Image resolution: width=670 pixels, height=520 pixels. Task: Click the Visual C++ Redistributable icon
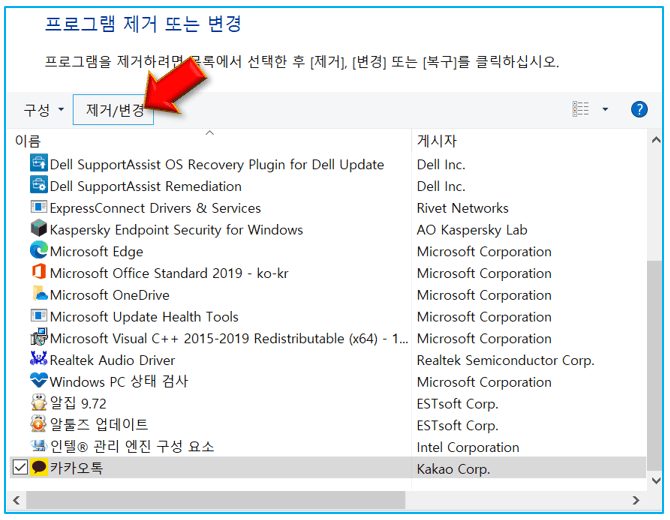(39, 337)
